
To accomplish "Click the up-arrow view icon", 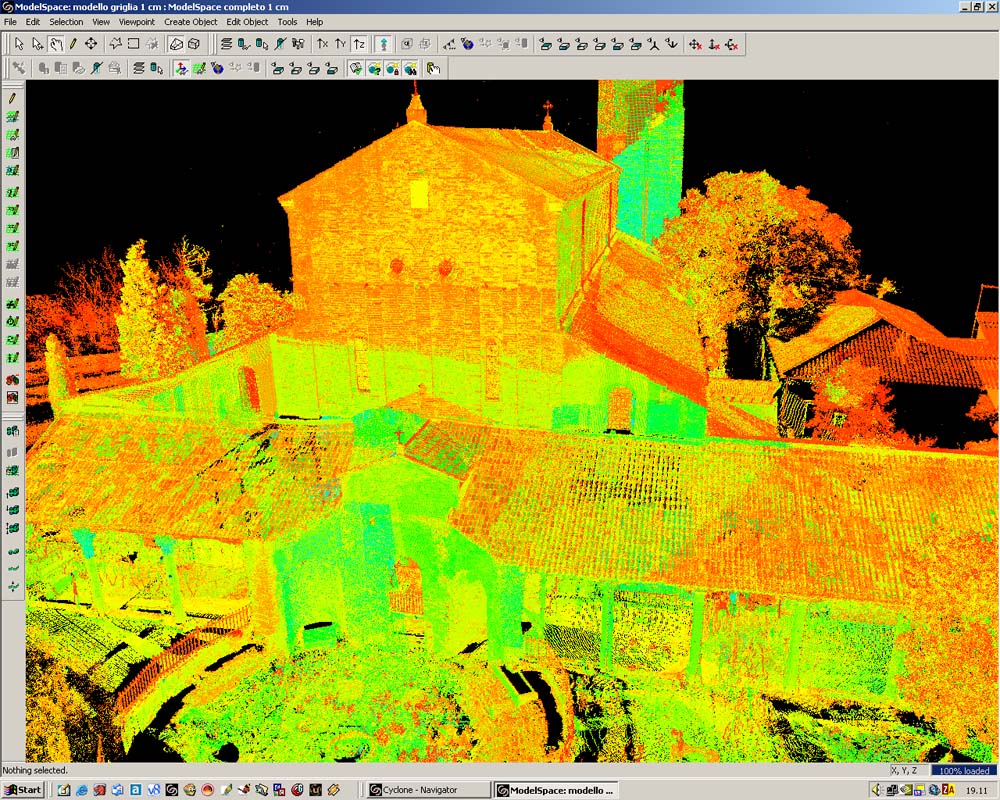I will click(382, 44).
